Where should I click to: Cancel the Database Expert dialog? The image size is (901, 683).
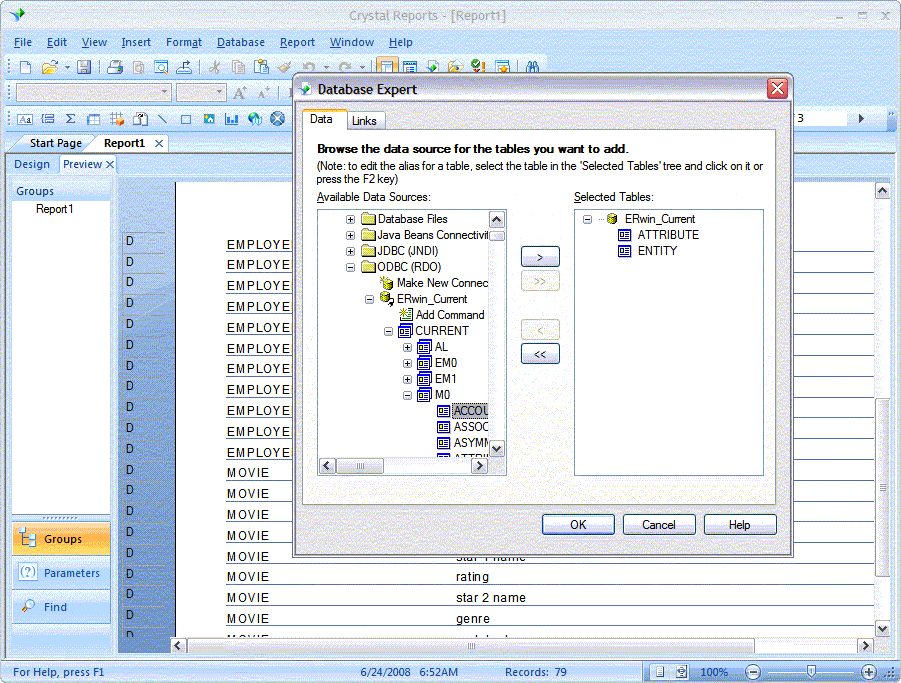click(658, 524)
